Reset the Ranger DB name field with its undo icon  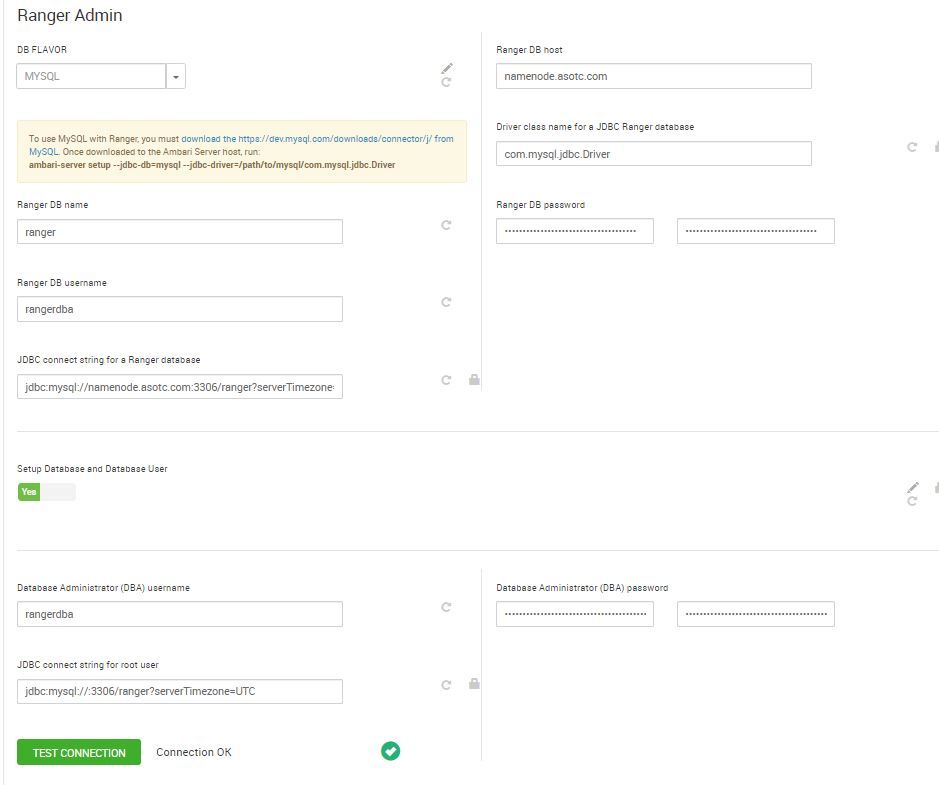click(446, 225)
